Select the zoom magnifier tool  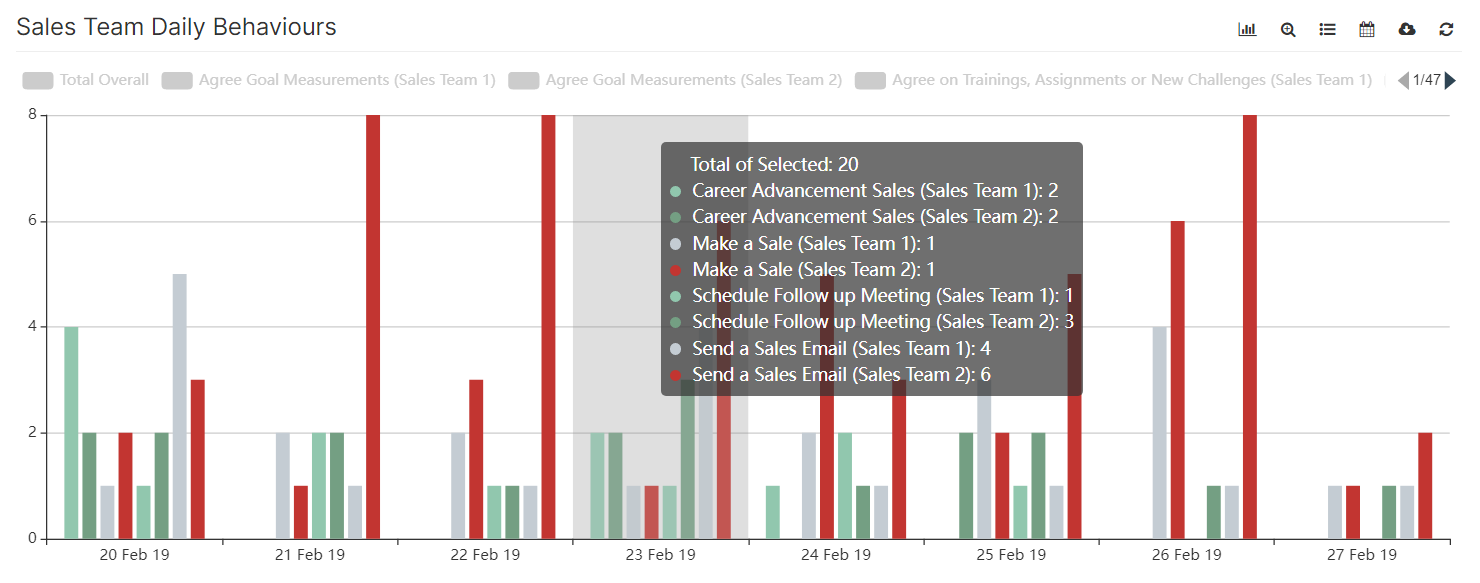tap(1287, 29)
